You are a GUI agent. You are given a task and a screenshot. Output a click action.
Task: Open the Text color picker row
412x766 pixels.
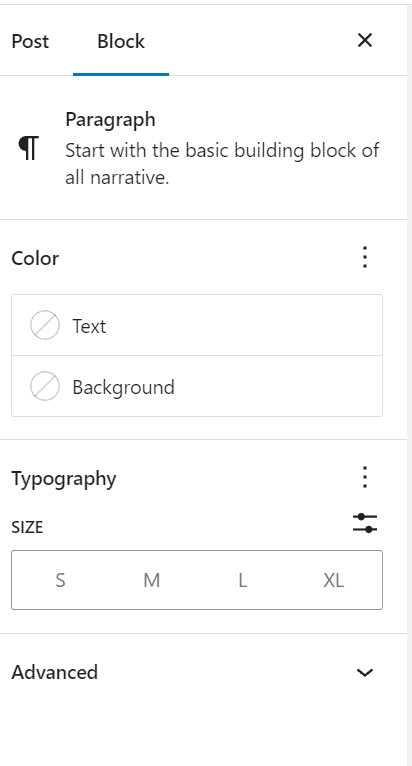(x=197, y=325)
